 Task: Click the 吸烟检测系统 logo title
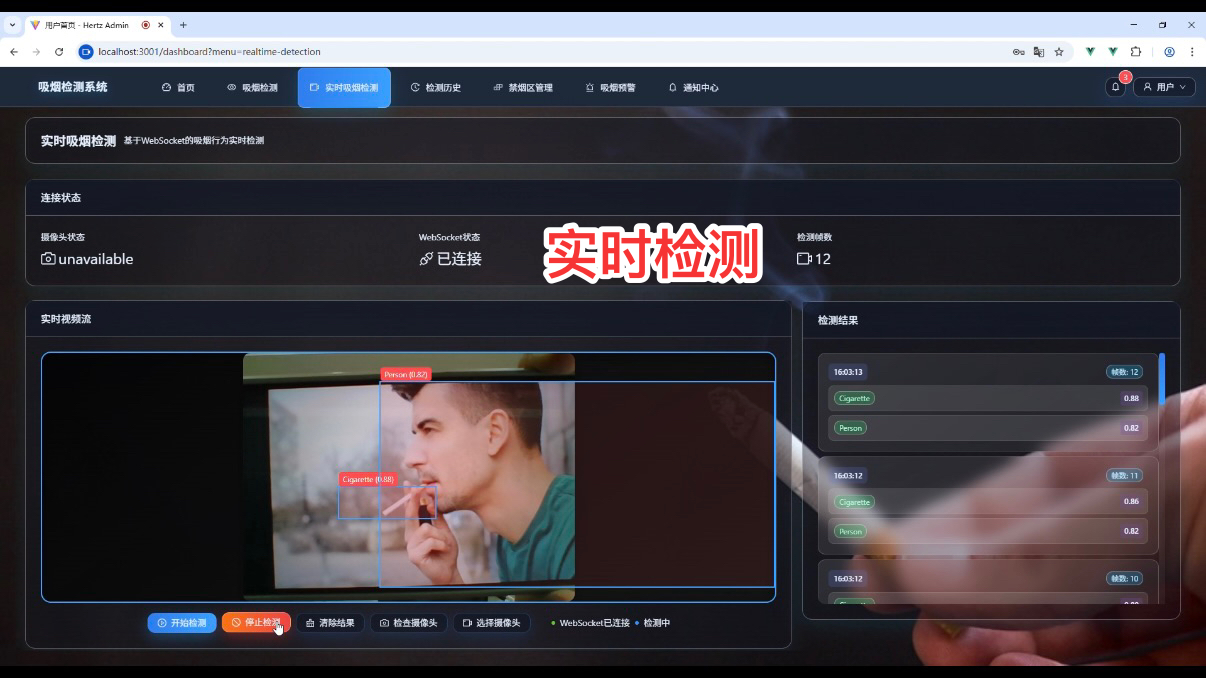(73, 87)
